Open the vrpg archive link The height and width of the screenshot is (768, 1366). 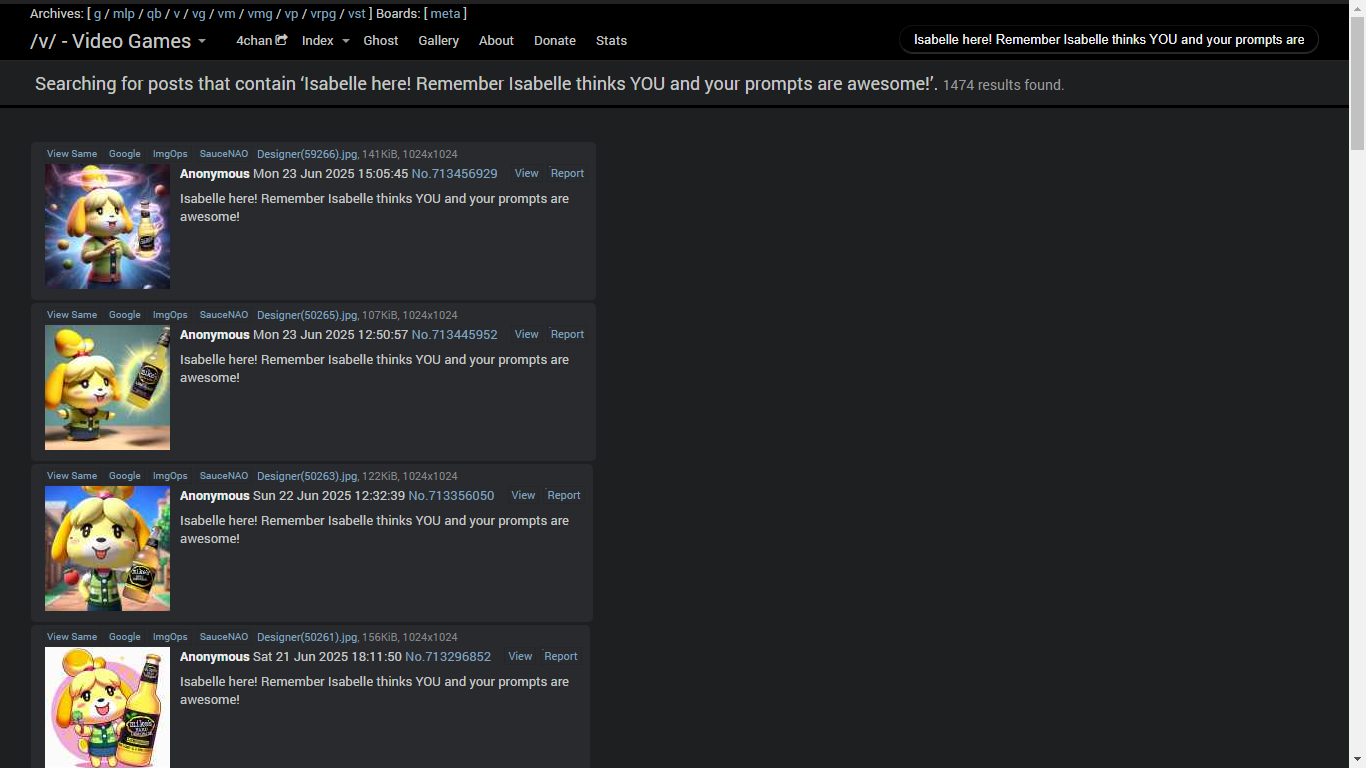(323, 14)
